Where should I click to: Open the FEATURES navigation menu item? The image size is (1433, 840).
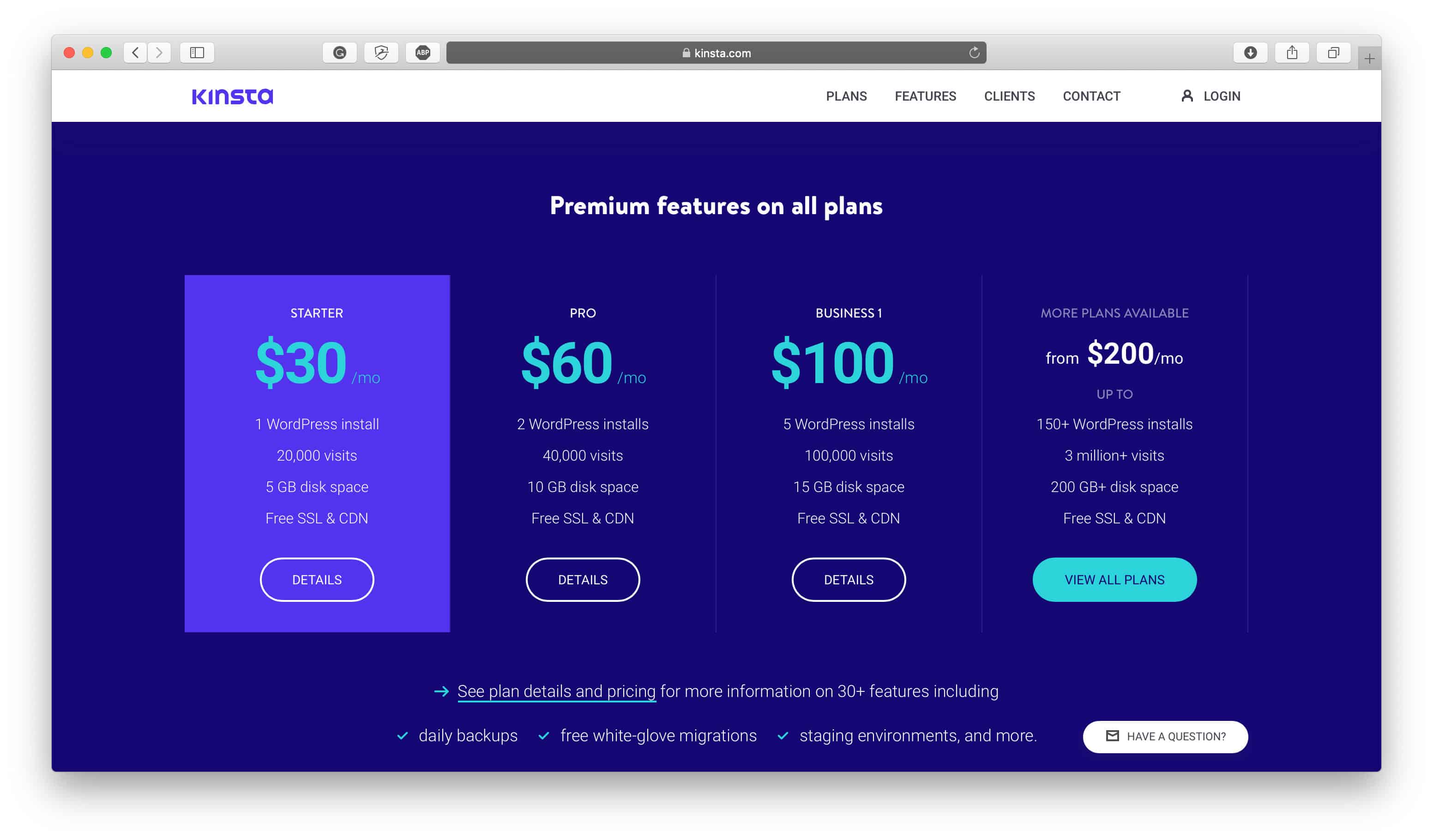pyautogui.click(x=924, y=96)
